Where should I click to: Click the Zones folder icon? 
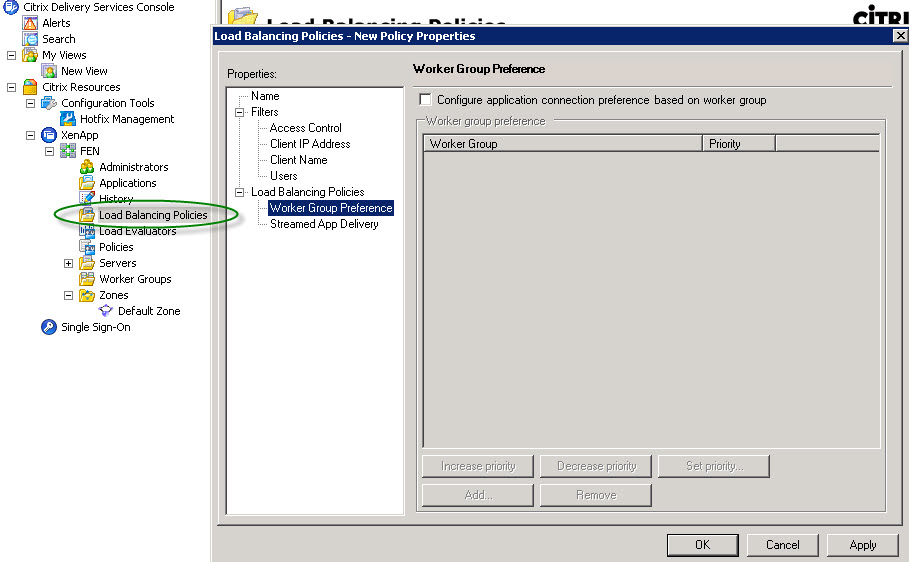(87, 295)
